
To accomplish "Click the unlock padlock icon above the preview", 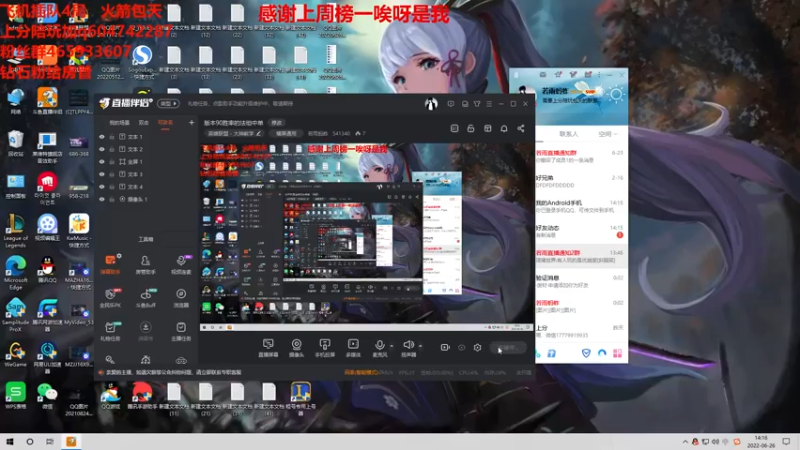I will [471, 129].
